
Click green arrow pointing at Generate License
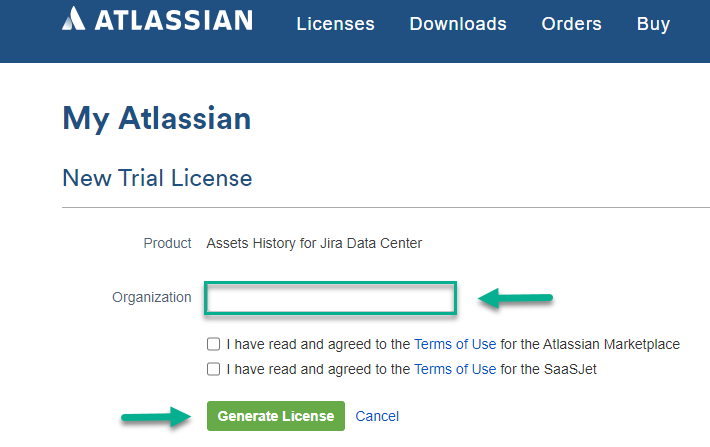coord(157,416)
